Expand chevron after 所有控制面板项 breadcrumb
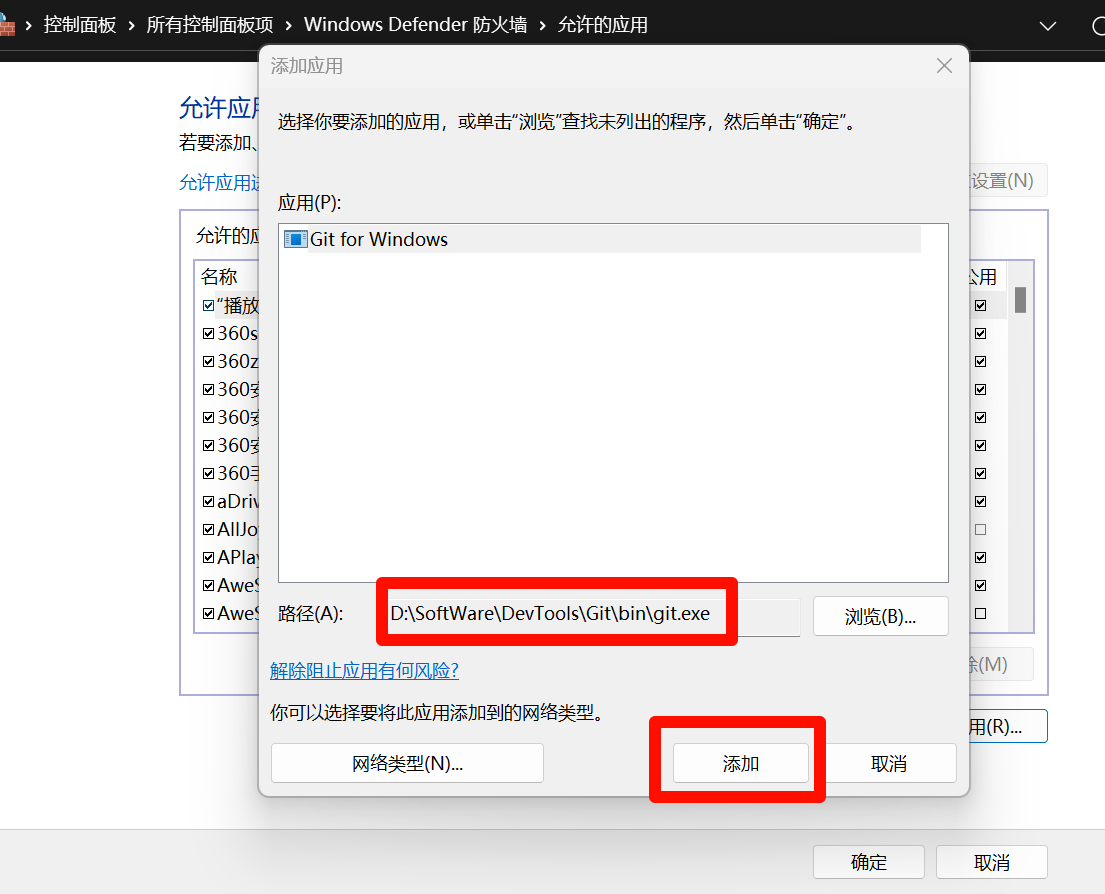Image resolution: width=1105 pixels, height=894 pixels. click(x=288, y=26)
